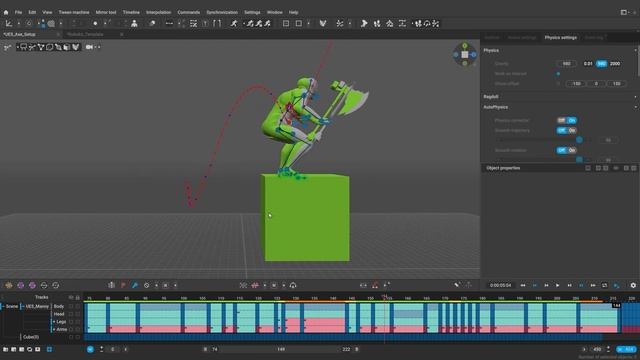The width and height of the screenshot is (640, 360).
Task: Open dropdown arrow next to camera icon
Action: click(98, 47)
